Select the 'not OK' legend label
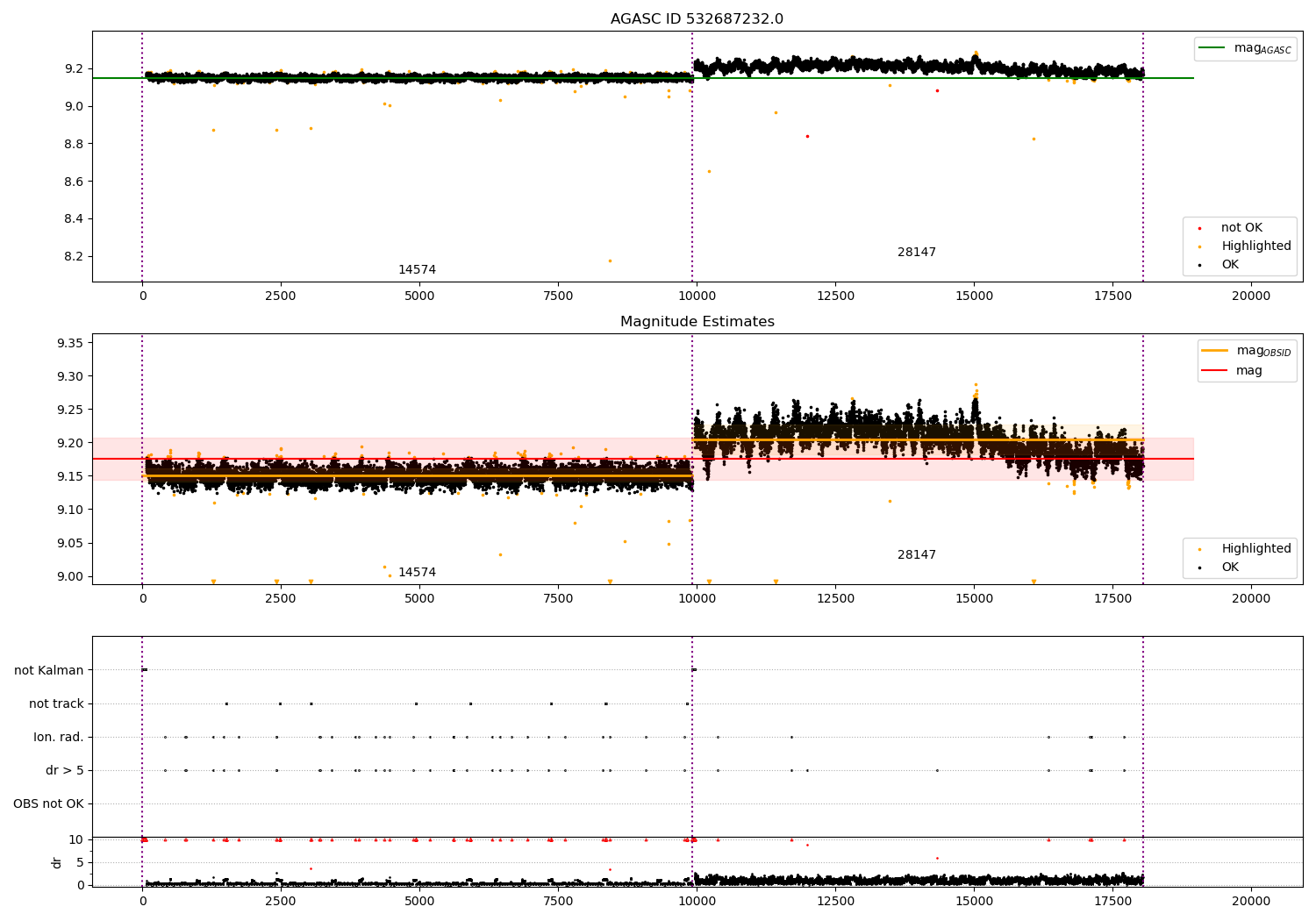The width and height of the screenshot is (1316, 921). pyautogui.click(x=1241, y=228)
